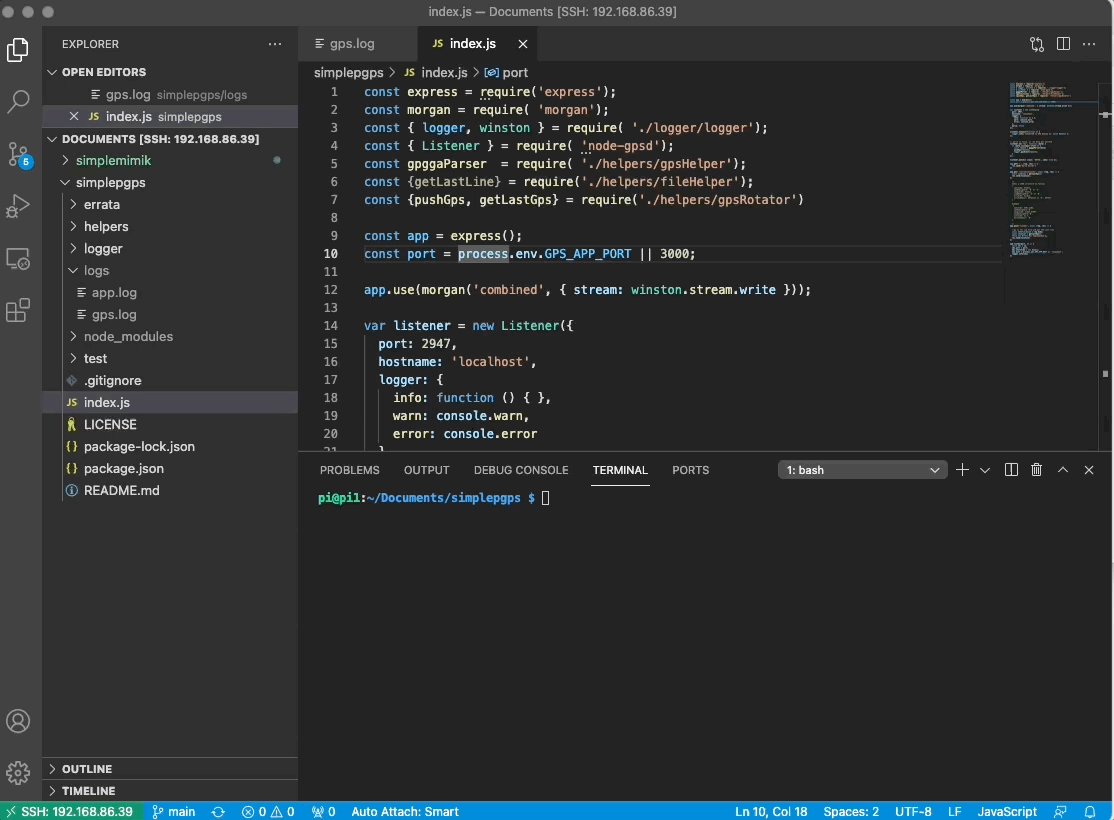The width and height of the screenshot is (1114, 820).
Task: Open the Manage settings gear
Action: (x=19, y=772)
